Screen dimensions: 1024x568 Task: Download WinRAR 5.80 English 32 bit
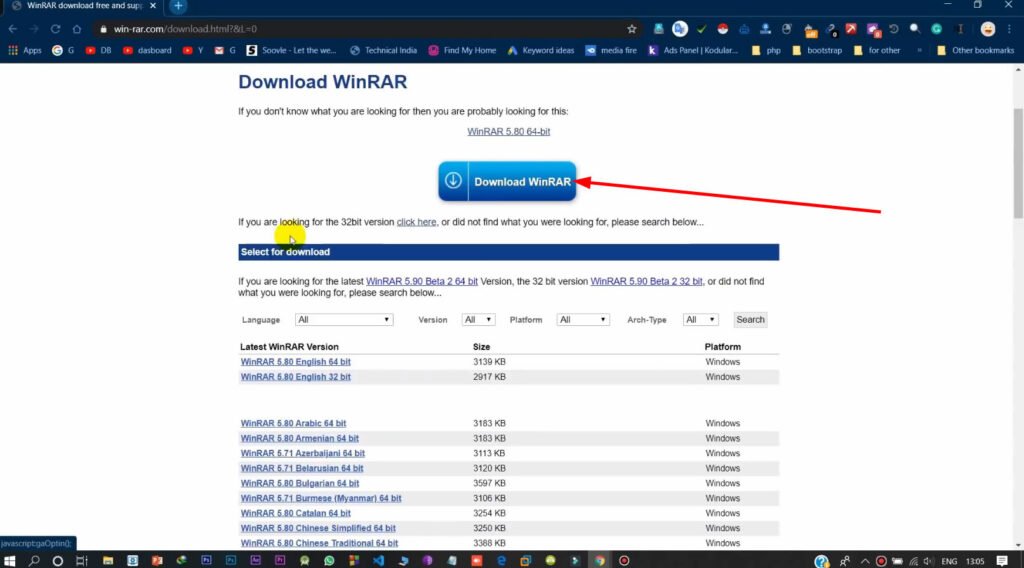[x=295, y=377]
